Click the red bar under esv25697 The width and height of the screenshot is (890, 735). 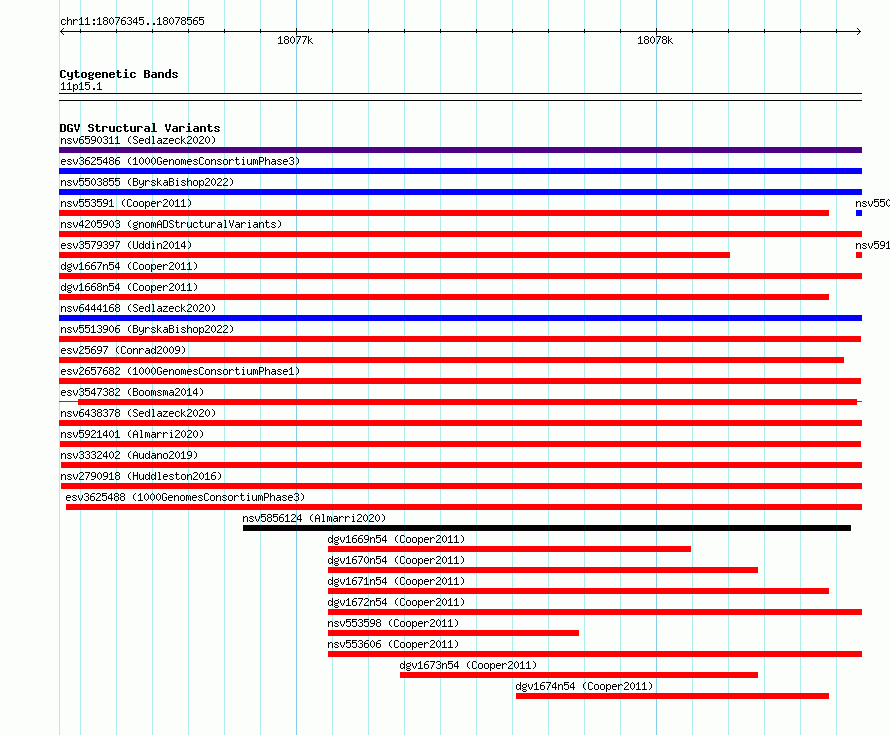451,360
